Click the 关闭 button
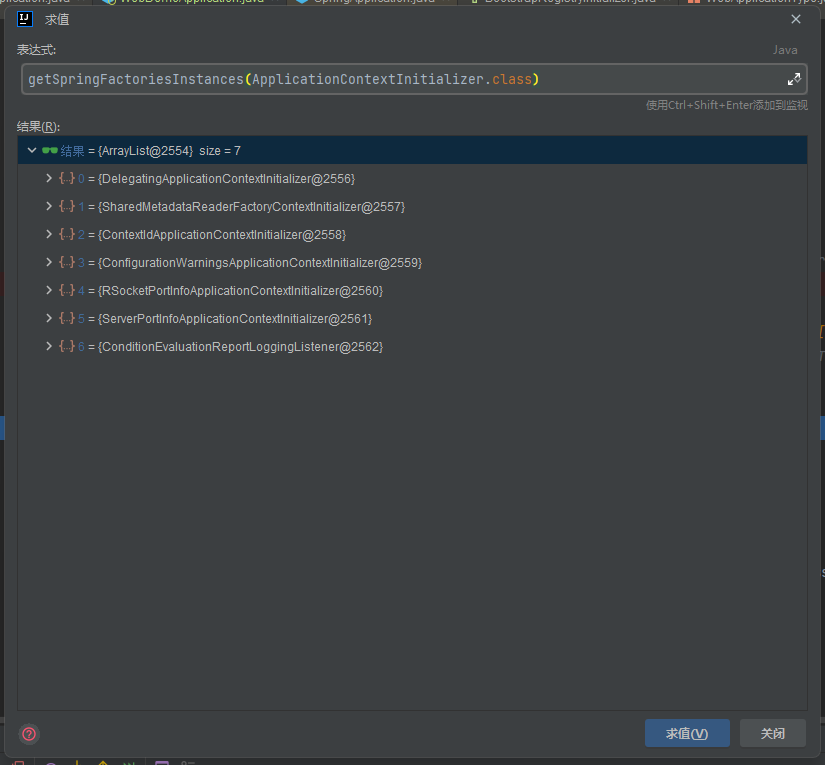825x765 pixels. [772, 733]
